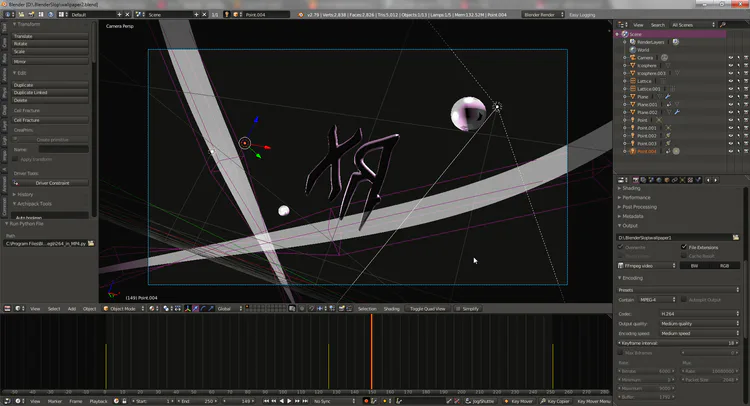Enable the Autosplit Output checkbox
This screenshot has height=406, width=750.
click(x=684, y=299)
